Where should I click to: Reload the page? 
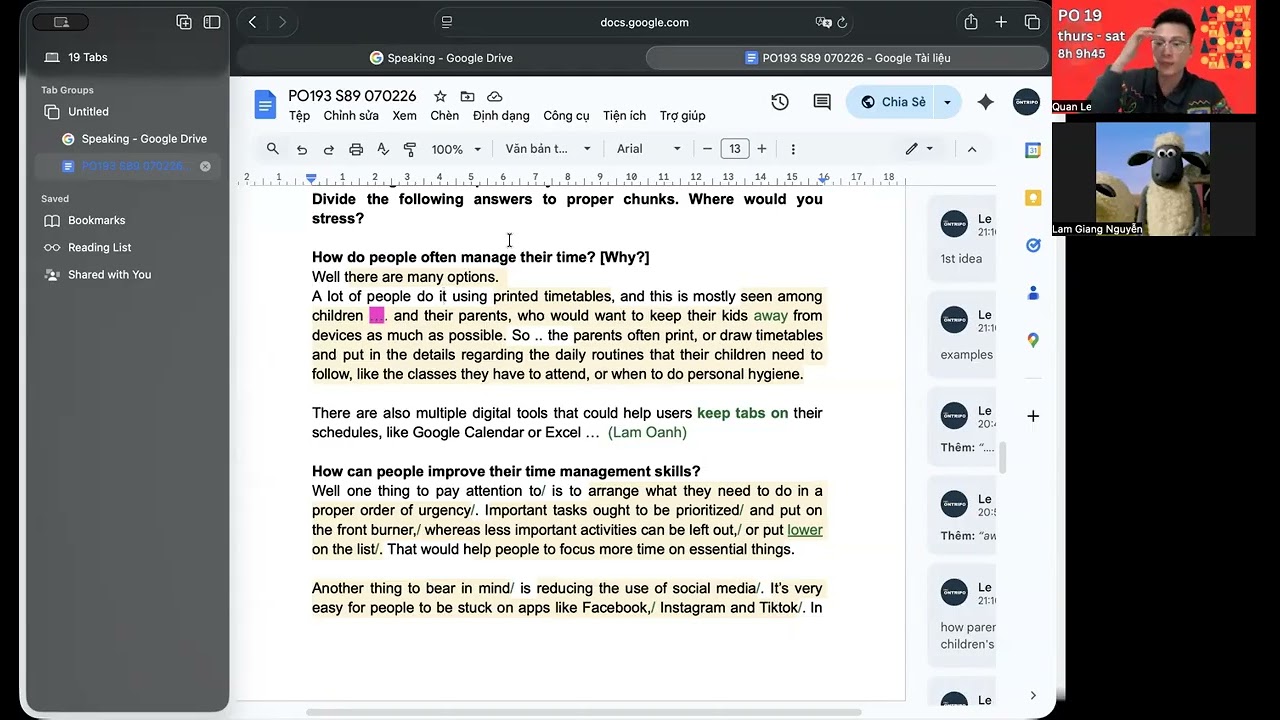pos(842,22)
